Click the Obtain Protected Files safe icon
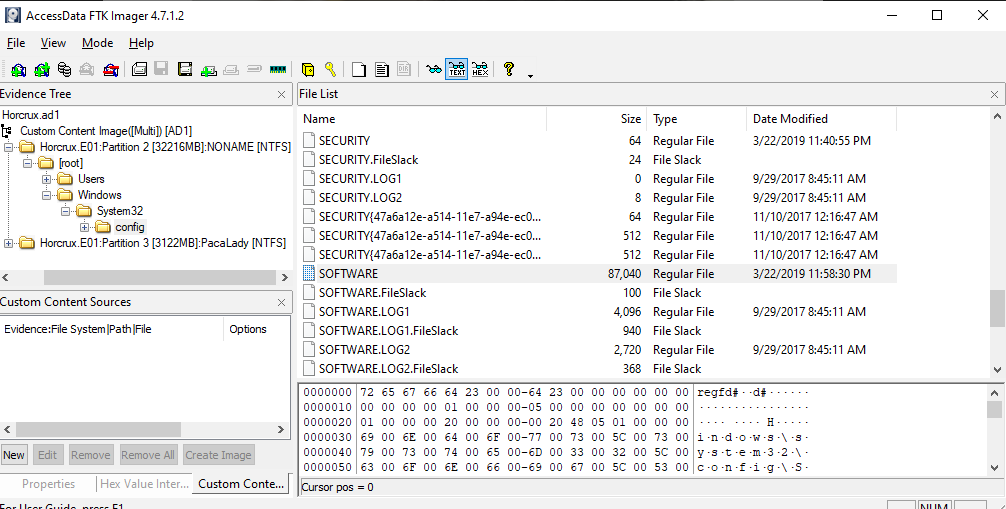This screenshot has height=509, width=1006. (x=308, y=69)
